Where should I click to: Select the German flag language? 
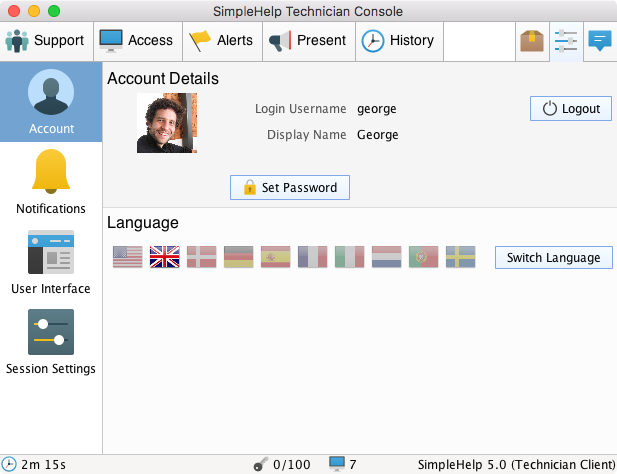[x=238, y=257]
